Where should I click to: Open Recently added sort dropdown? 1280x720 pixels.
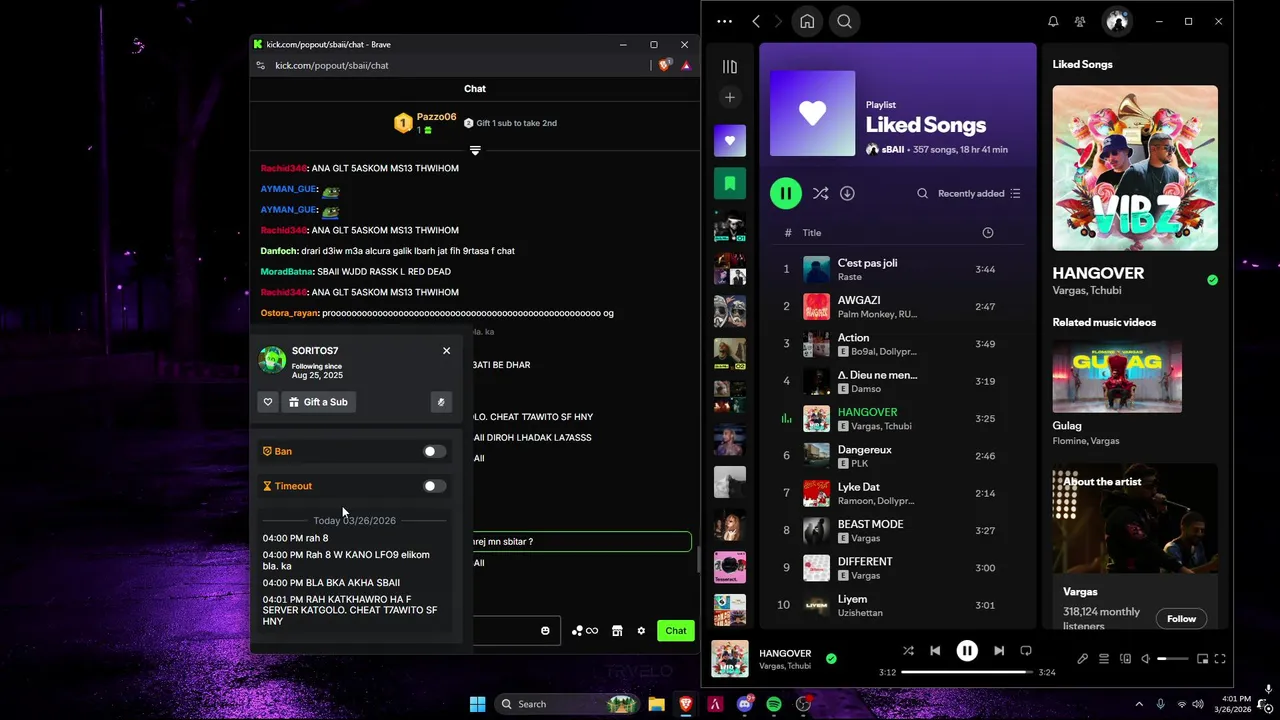point(979,193)
